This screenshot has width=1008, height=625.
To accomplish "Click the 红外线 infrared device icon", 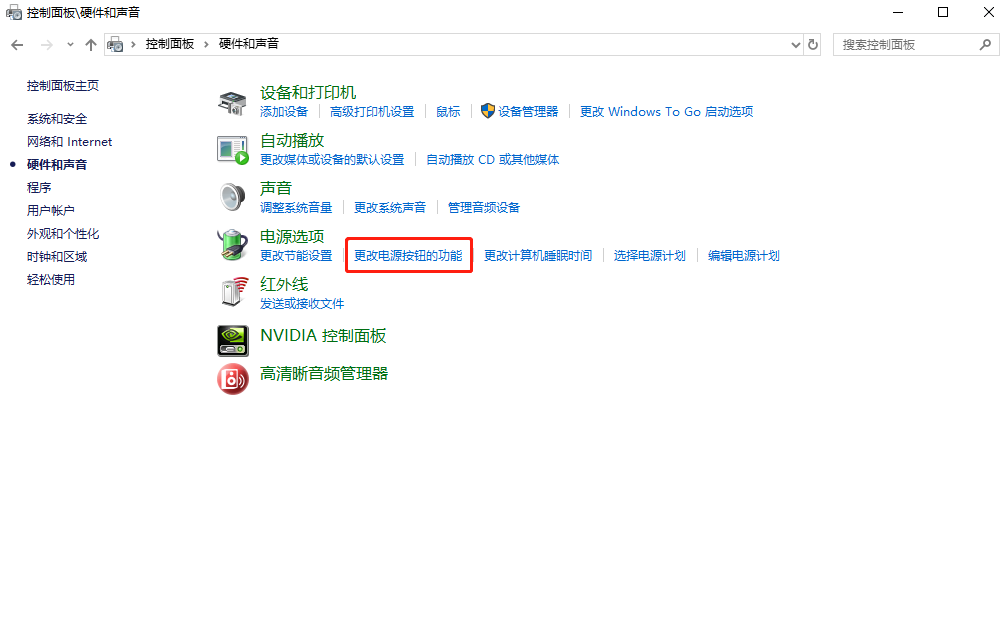I will (232, 292).
